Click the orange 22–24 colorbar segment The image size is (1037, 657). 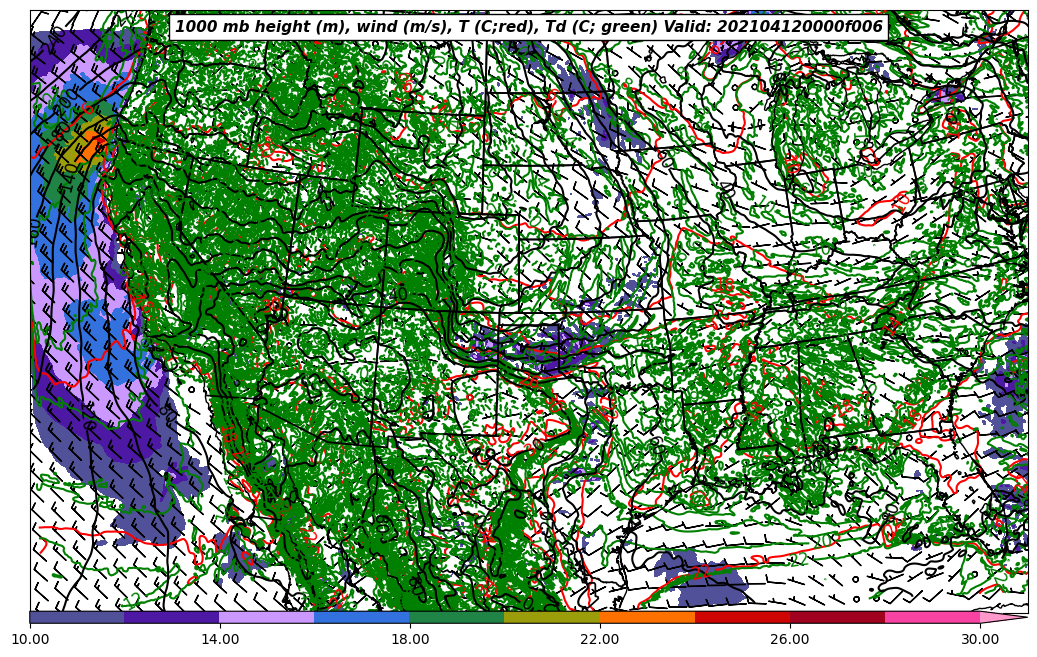pos(647,617)
